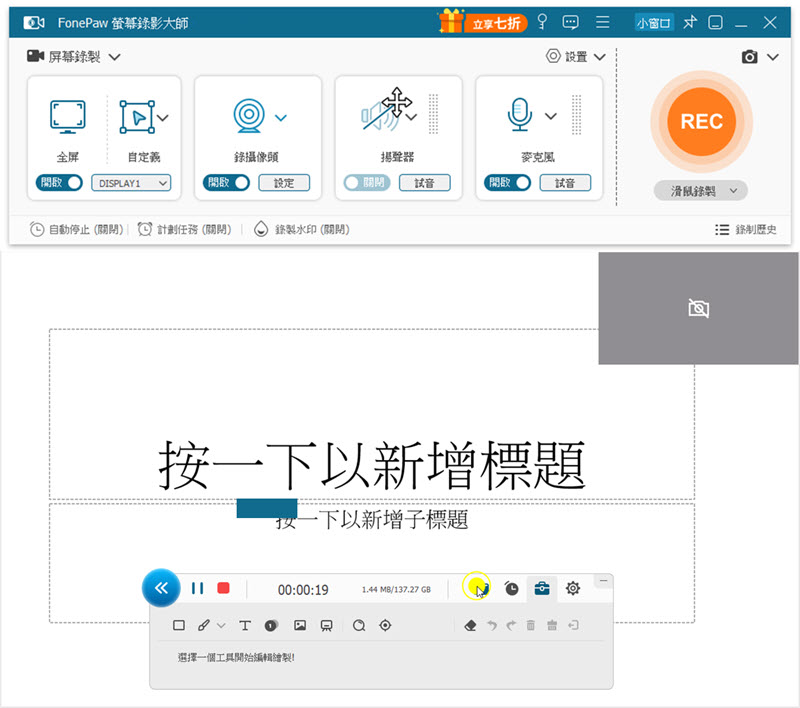Open the clock timer option on recording bar

(x=511, y=589)
